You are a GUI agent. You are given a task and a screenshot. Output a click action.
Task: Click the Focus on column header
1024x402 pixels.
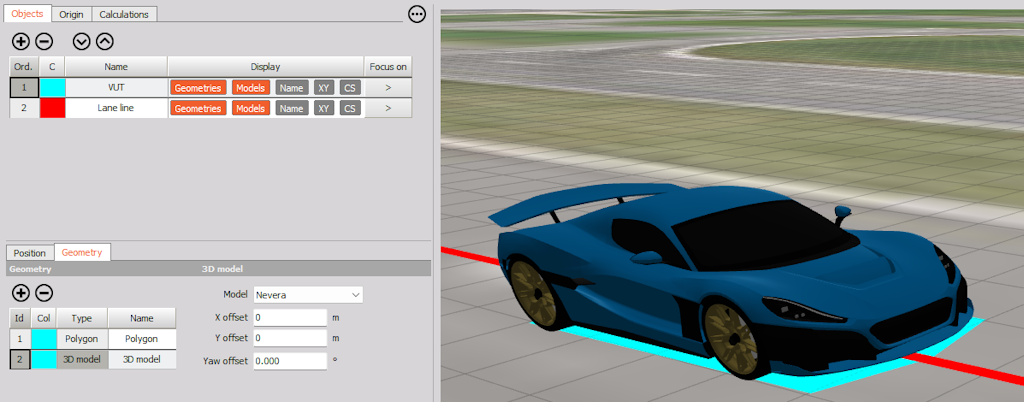pyautogui.click(x=388, y=67)
